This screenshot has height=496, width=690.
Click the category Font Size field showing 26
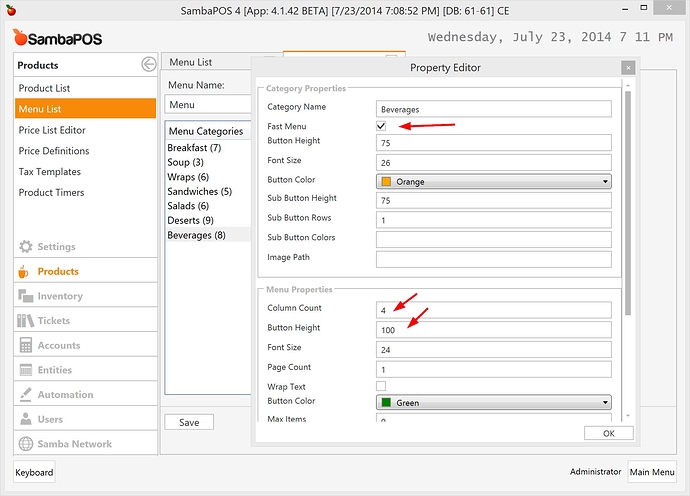pyautogui.click(x=494, y=162)
